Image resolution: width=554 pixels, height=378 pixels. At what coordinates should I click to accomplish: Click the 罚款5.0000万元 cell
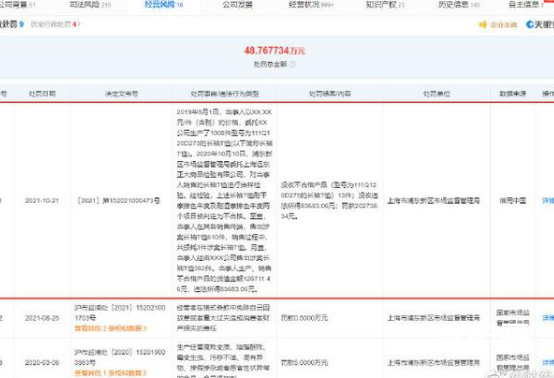(305, 363)
